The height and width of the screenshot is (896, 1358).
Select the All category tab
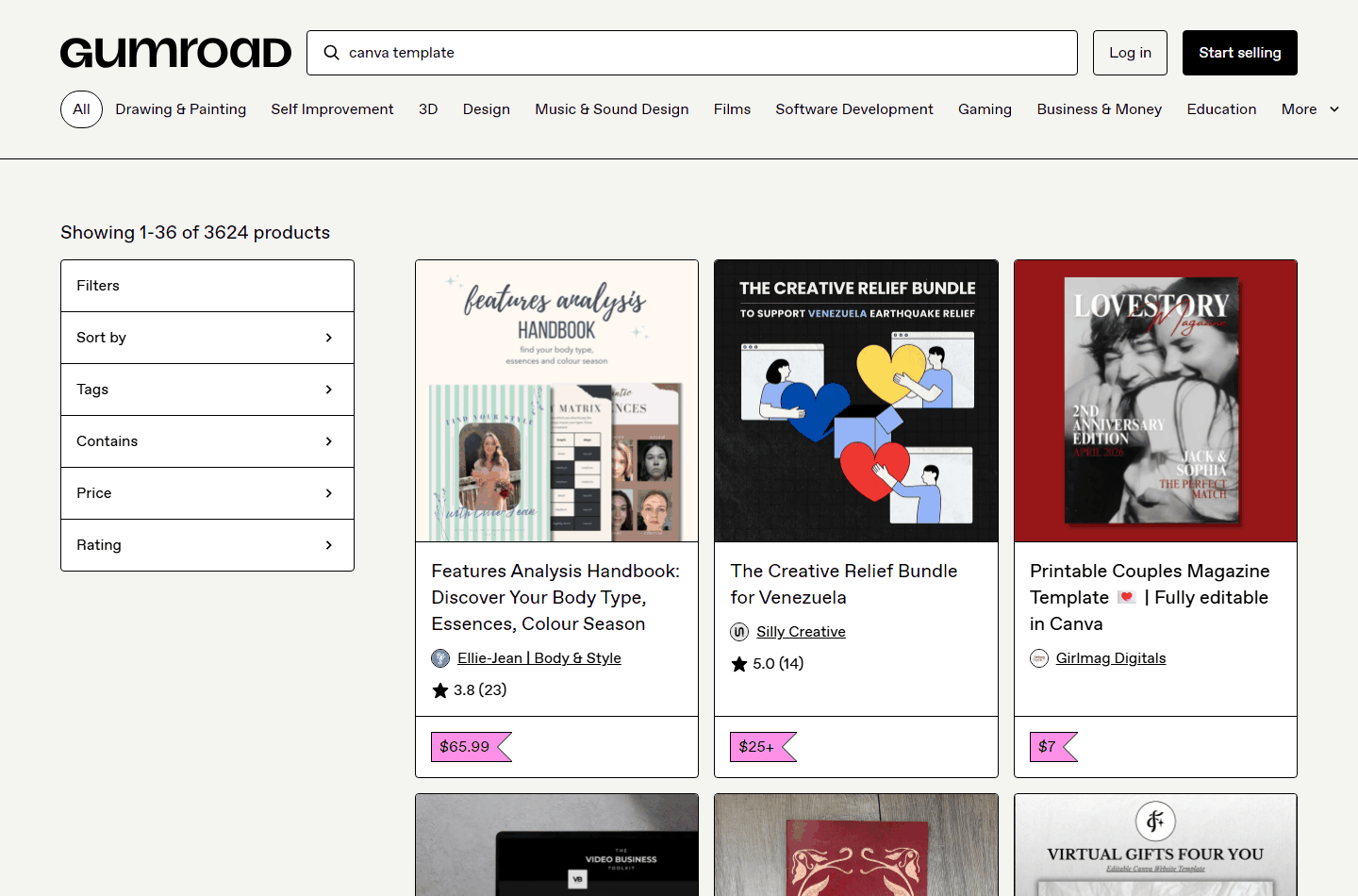coord(82,109)
